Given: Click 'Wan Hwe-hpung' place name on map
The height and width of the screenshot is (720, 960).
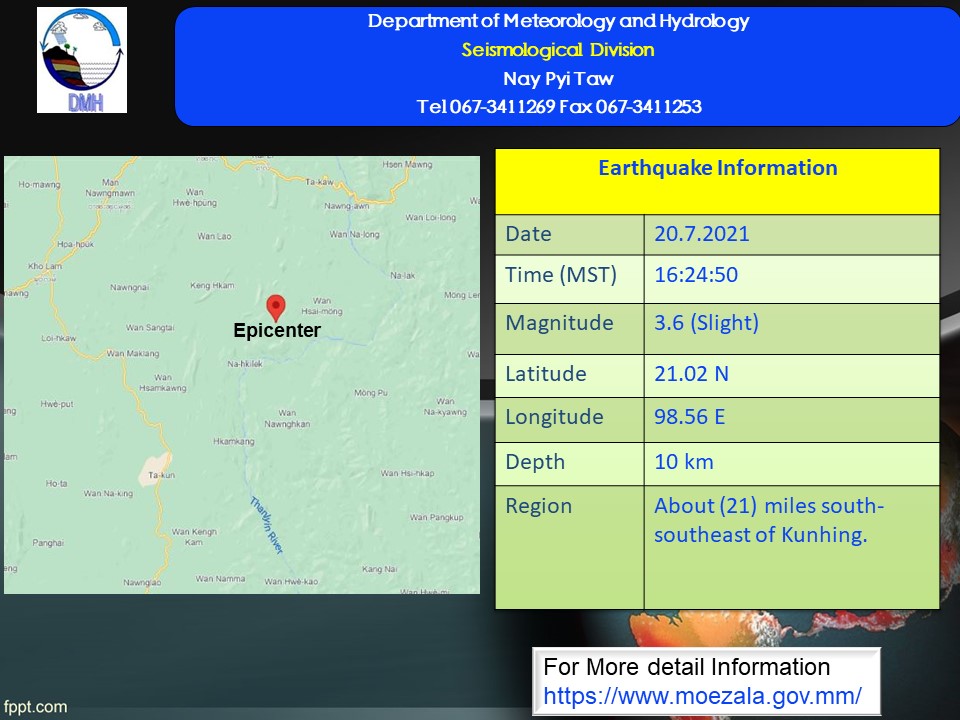Looking at the screenshot, I should click(195, 197).
